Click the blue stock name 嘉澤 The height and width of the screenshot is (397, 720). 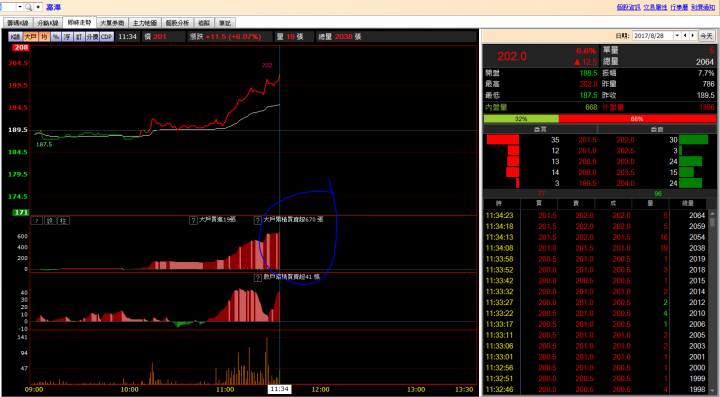pos(53,7)
